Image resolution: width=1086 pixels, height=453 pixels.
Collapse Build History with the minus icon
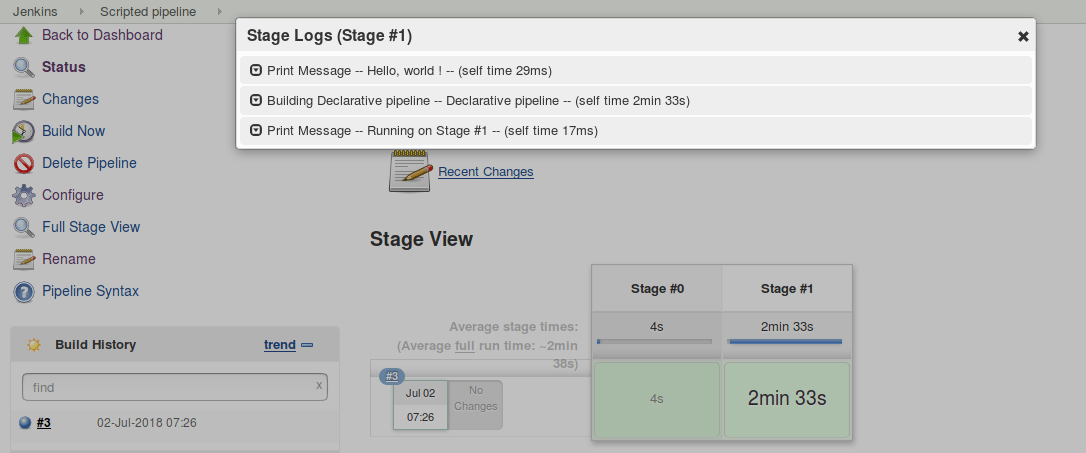coord(308,345)
